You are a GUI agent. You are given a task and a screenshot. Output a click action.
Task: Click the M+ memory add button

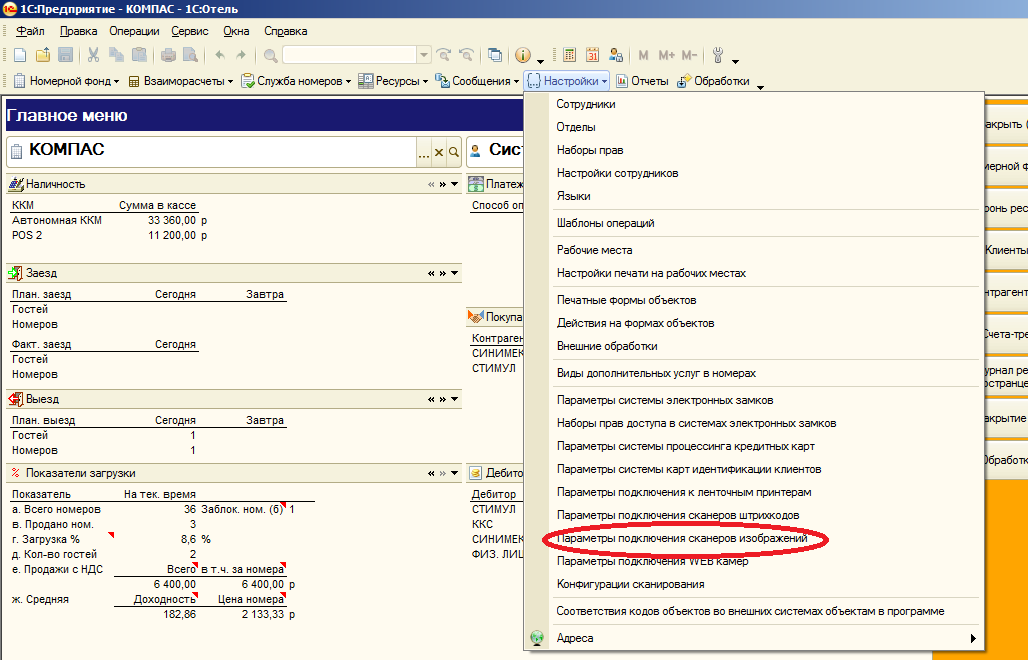pos(667,56)
